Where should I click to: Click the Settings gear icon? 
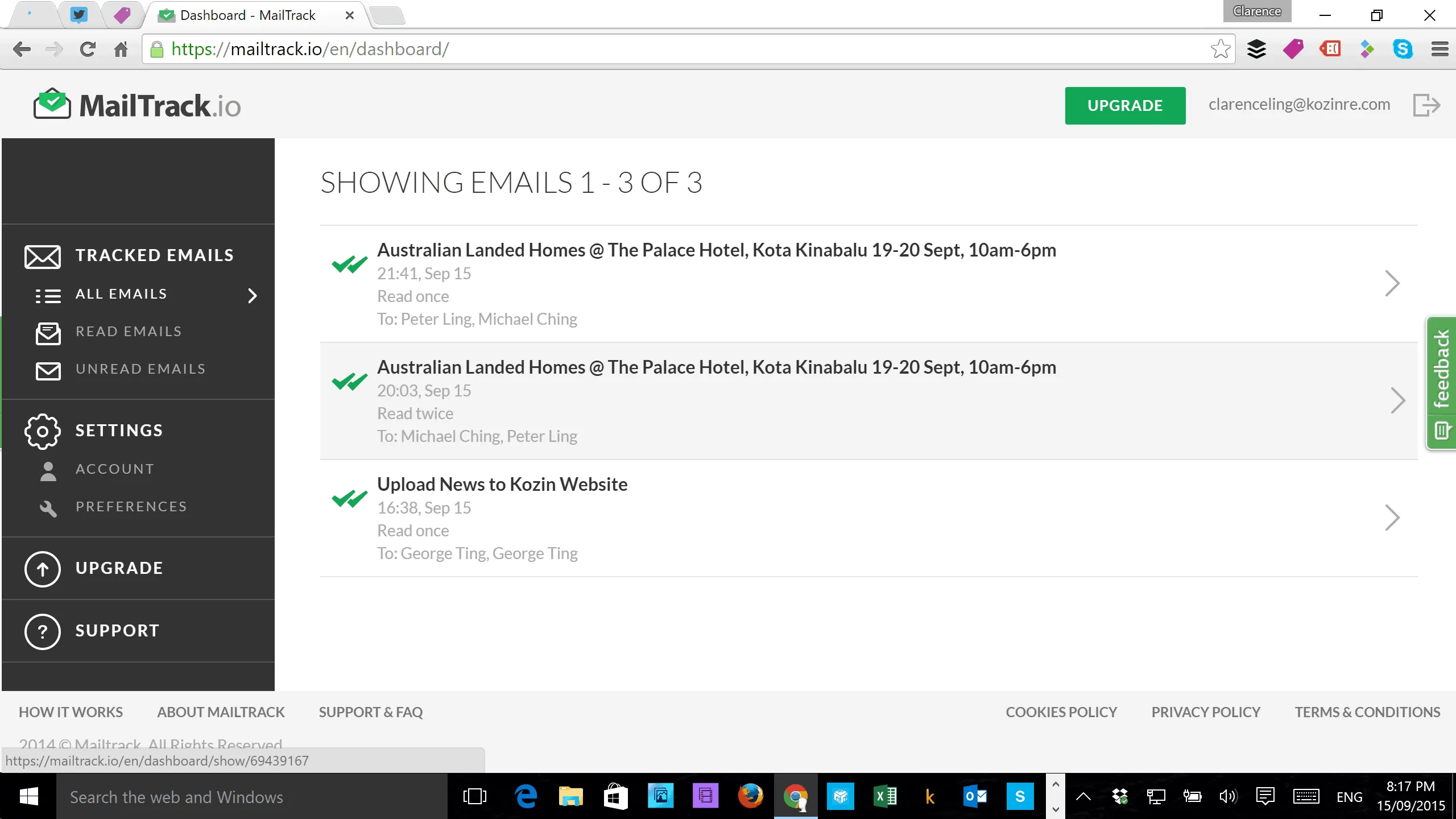click(43, 432)
